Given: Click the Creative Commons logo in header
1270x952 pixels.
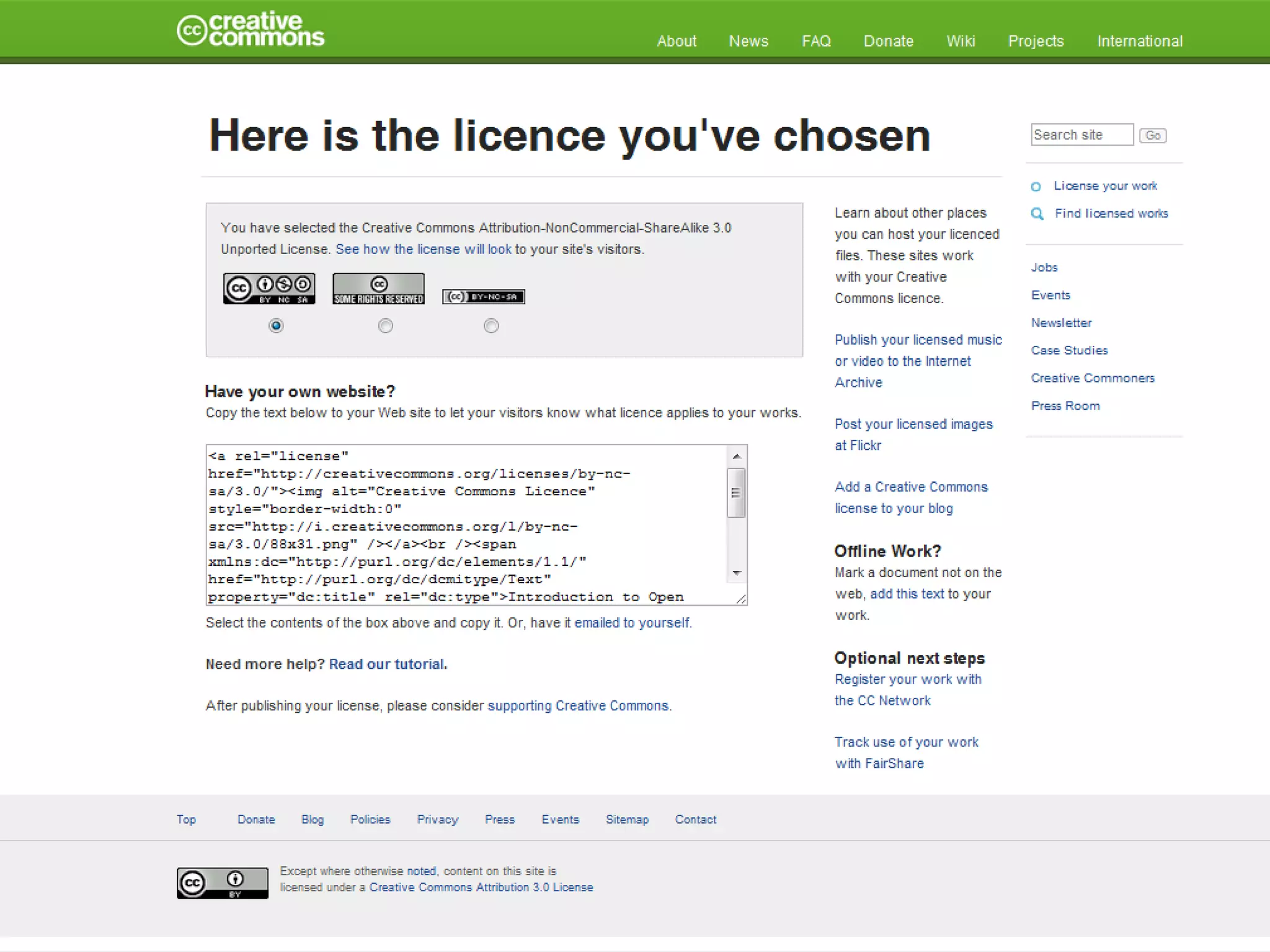Looking at the screenshot, I should [x=251, y=30].
